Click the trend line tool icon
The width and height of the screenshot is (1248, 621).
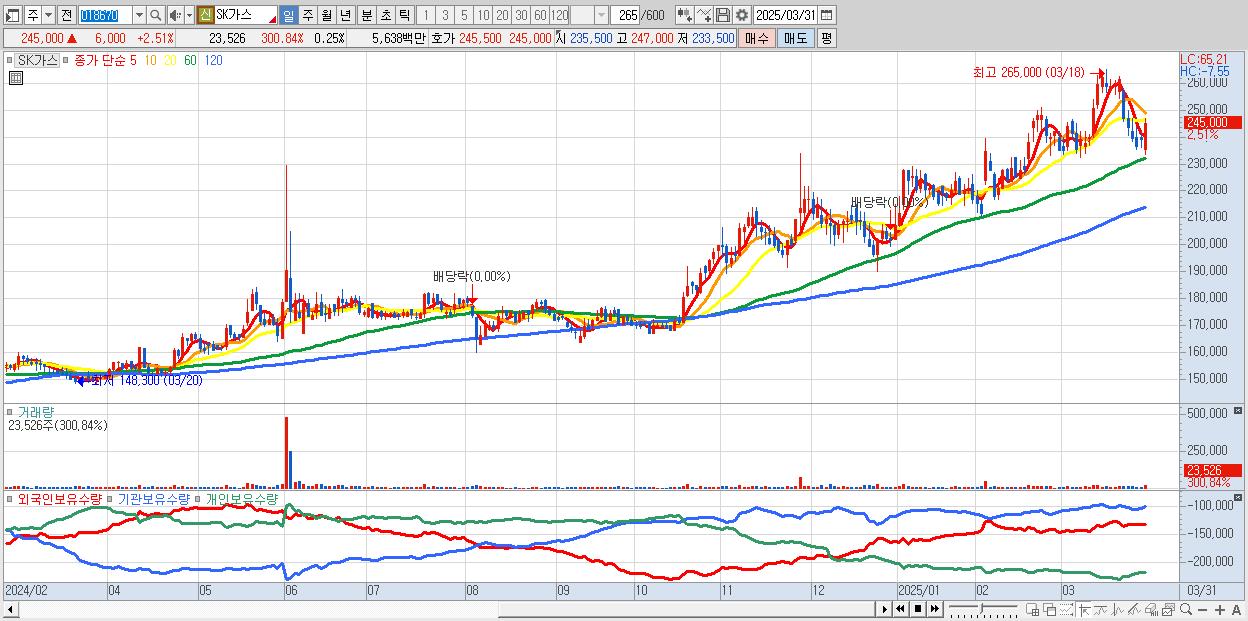(x=1101, y=610)
